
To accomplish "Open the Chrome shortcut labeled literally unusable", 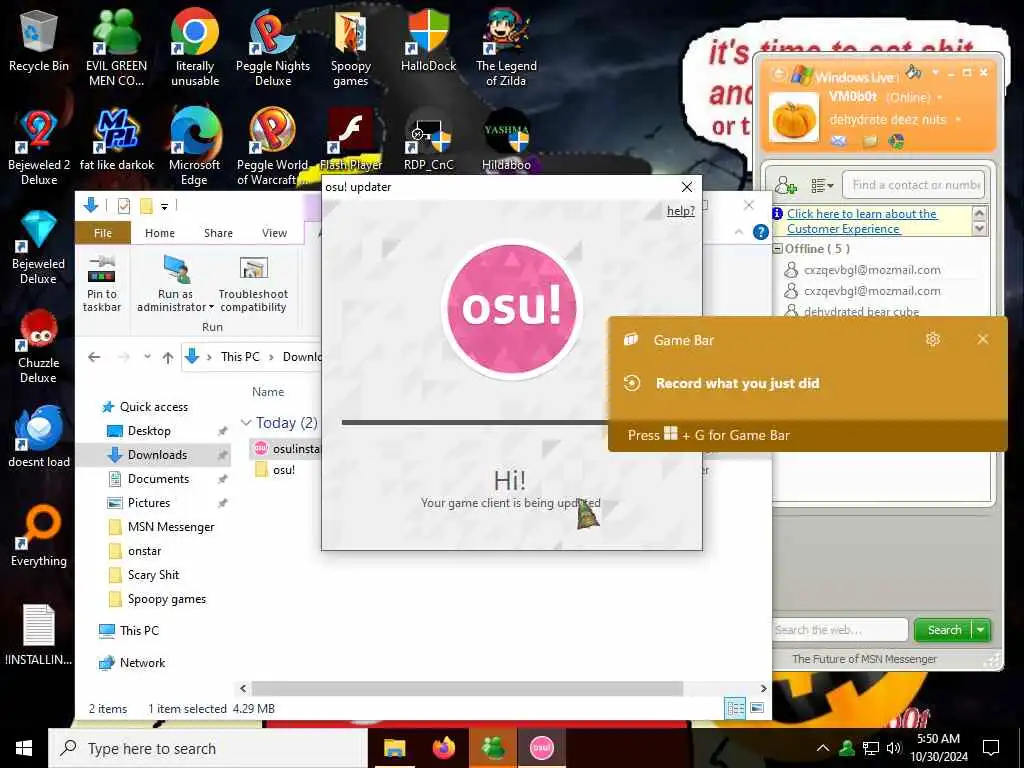I will pyautogui.click(x=195, y=48).
